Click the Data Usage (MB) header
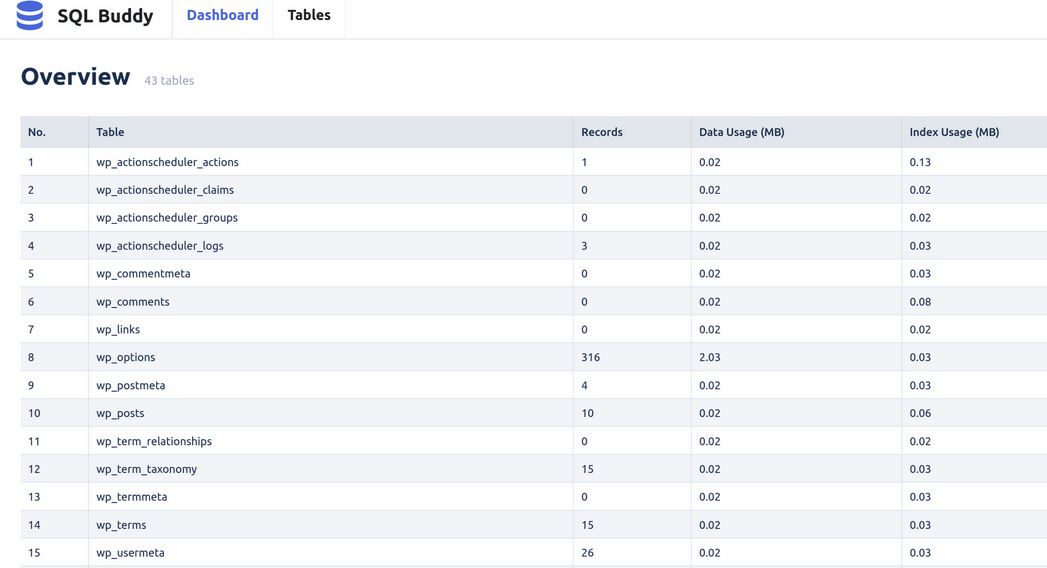The height and width of the screenshot is (568, 1047). pyautogui.click(x=741, y=132)
